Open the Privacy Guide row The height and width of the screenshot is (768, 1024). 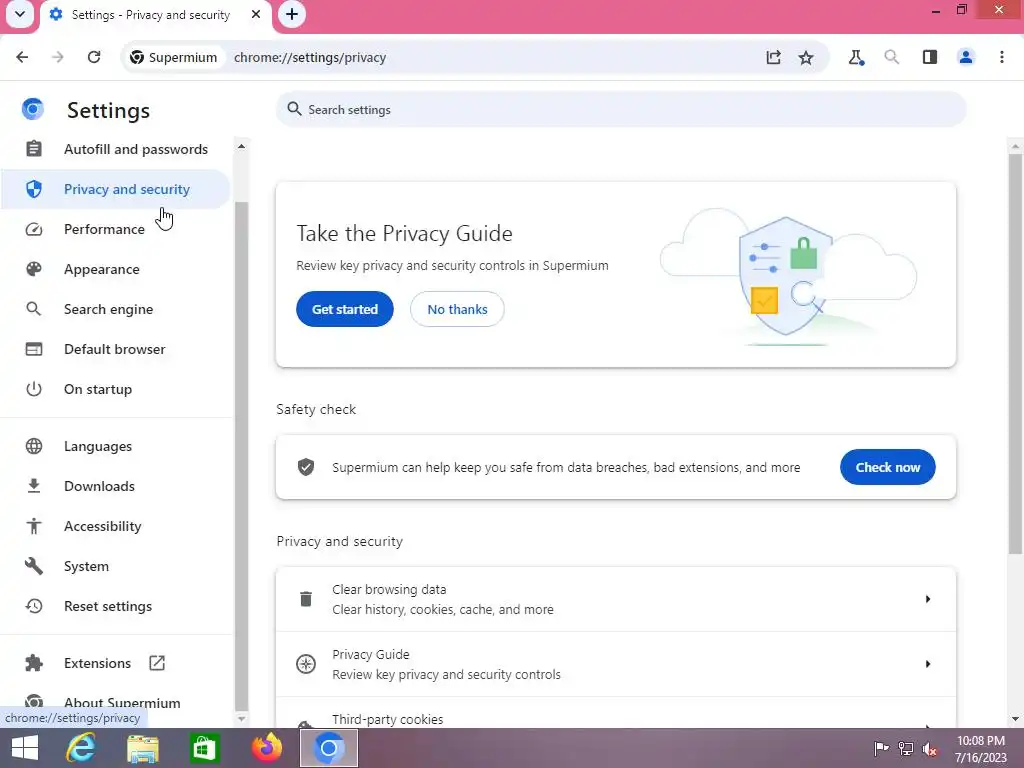pos(616,664)
